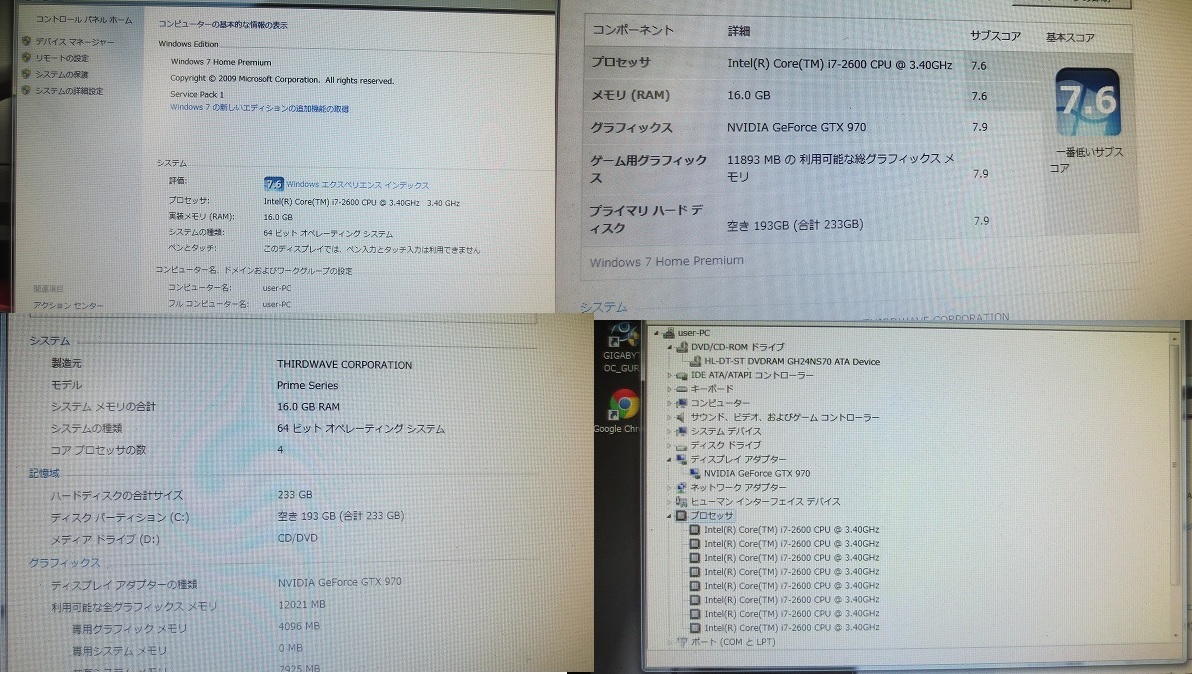Click the 11893 MB の利用可能な総グラフィックス メモリ detail
The width and height of the screenshot is (1192, 674).
pyautogui.click(x=840, y=167)
